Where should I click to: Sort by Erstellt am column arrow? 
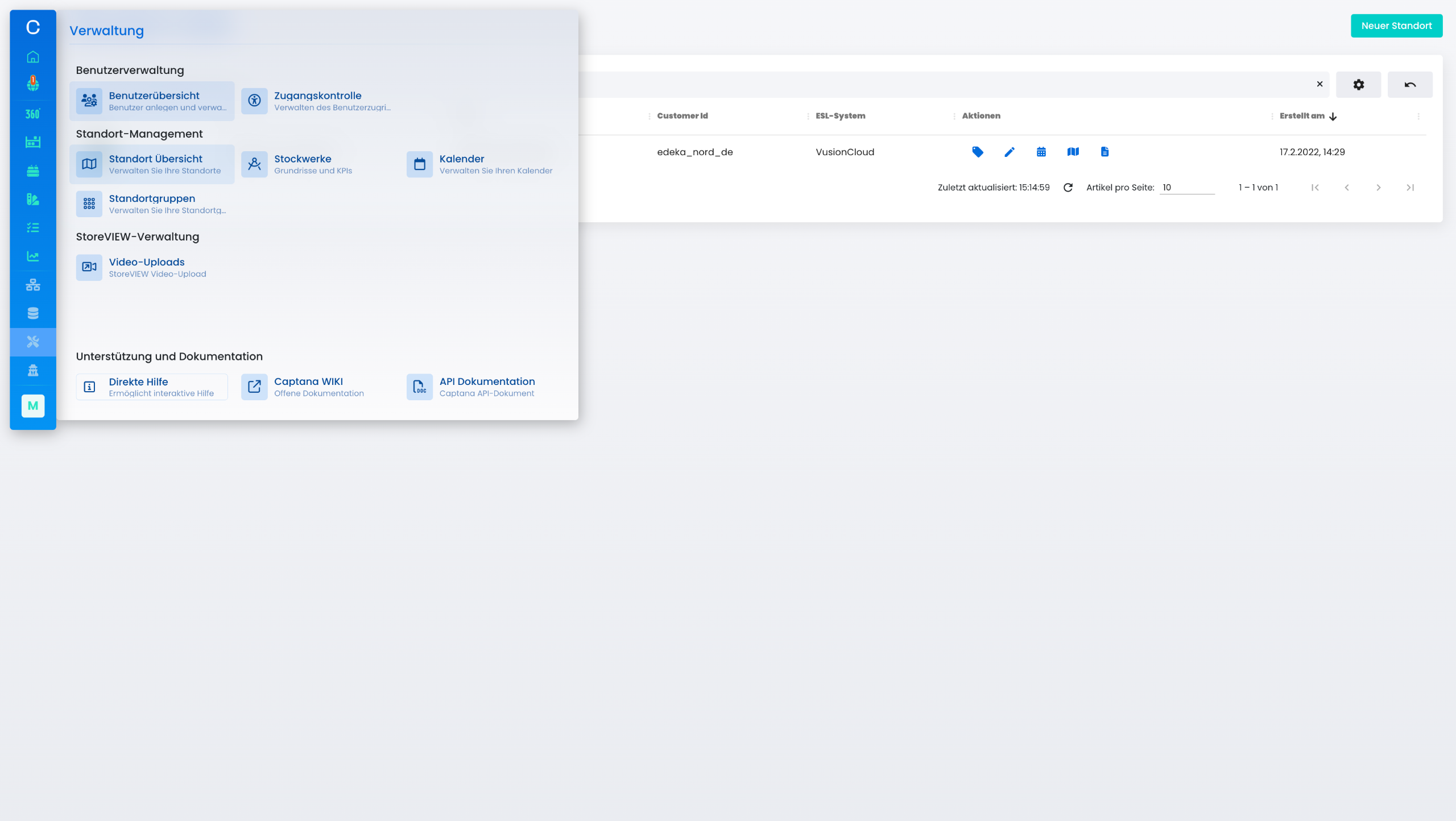[1333, 117]
